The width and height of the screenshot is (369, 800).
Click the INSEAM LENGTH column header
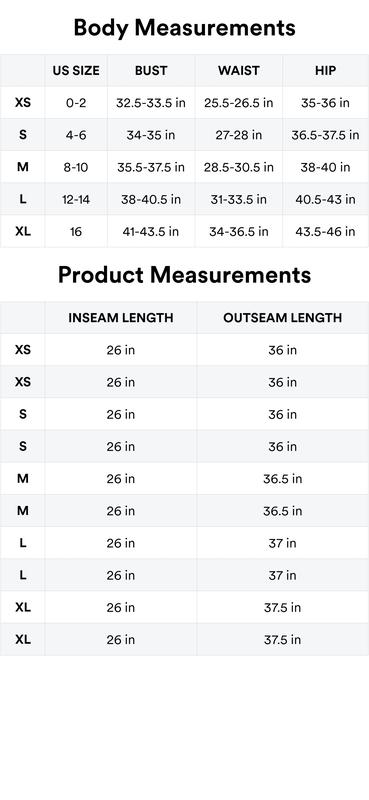[121, 317]
